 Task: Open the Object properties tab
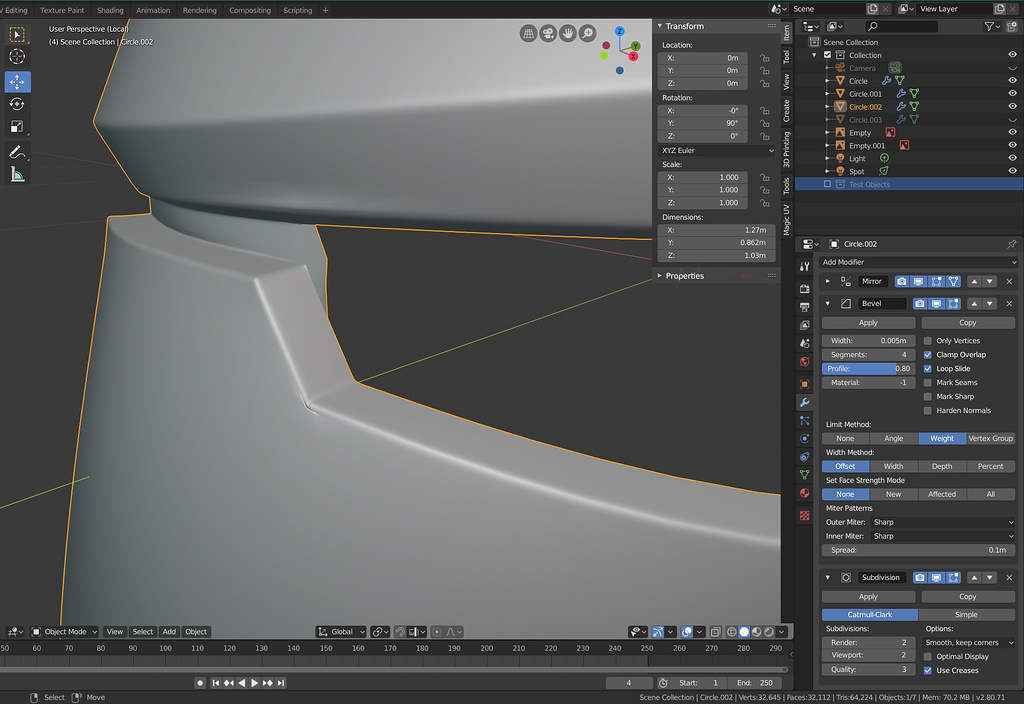(x=805, y=385)
